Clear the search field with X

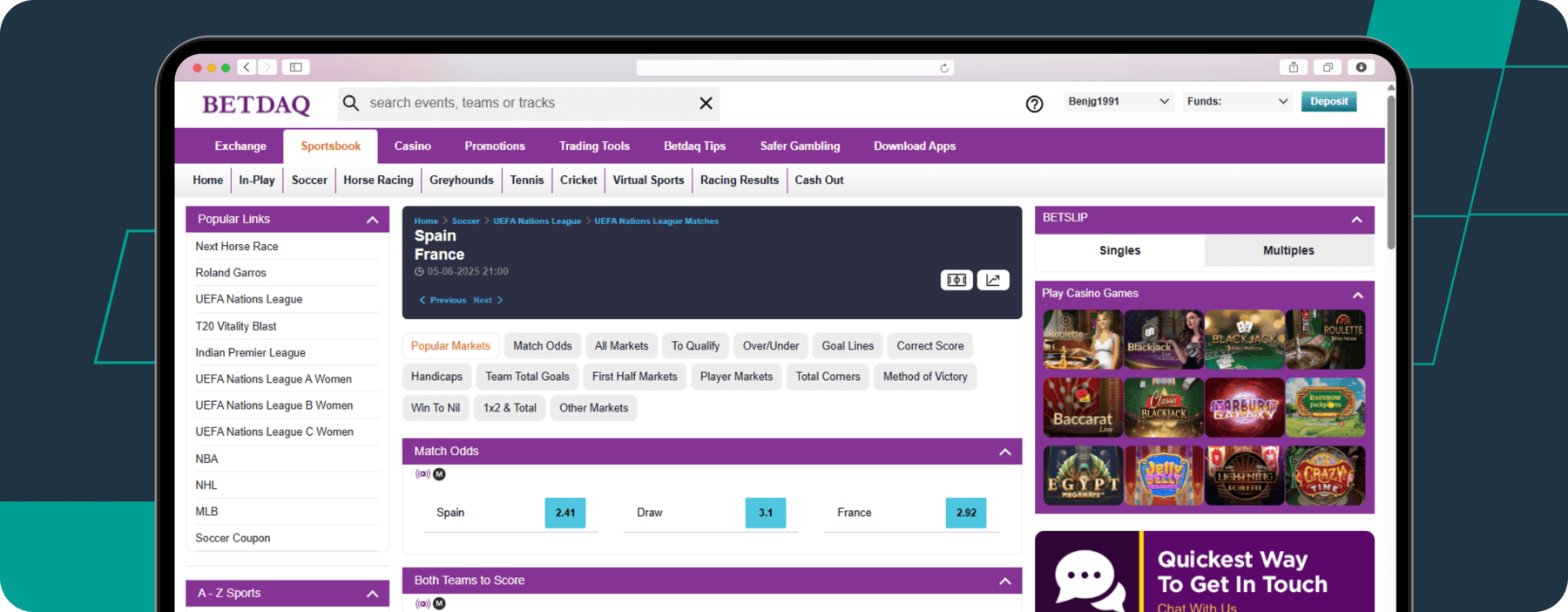pyautogui.click(x=706, y=103)
